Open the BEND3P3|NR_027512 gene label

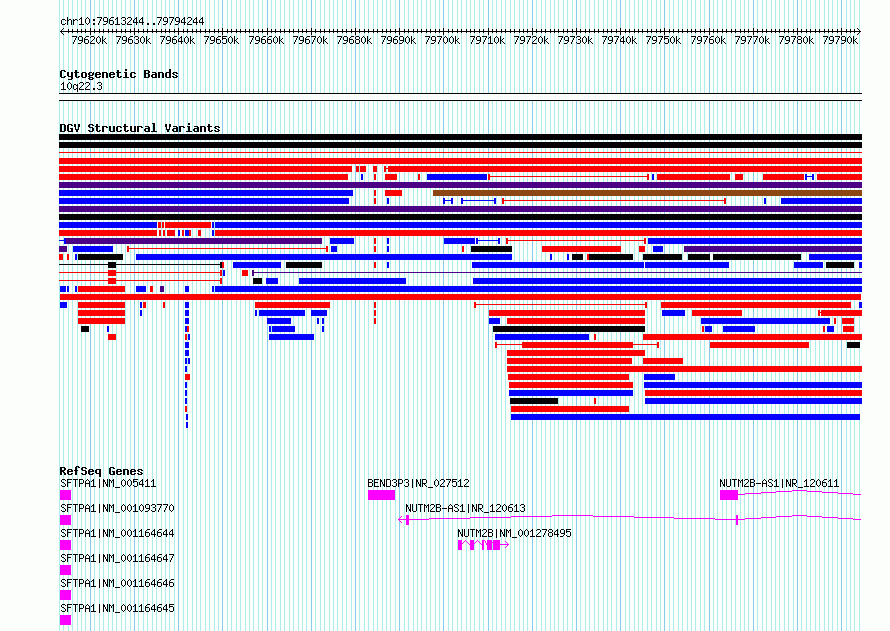coord(418,483)
